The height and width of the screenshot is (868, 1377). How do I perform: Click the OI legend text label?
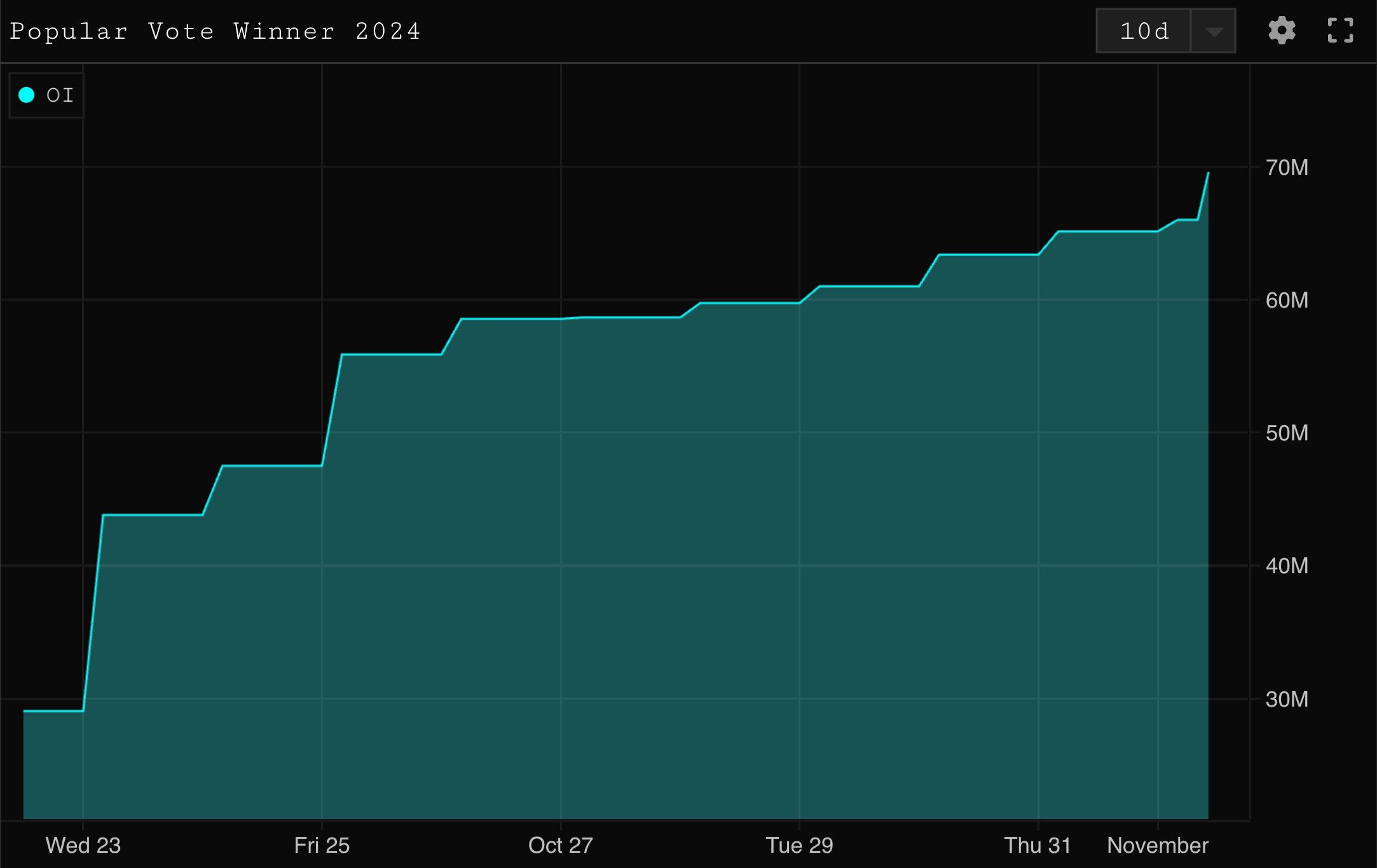point(60,95)
